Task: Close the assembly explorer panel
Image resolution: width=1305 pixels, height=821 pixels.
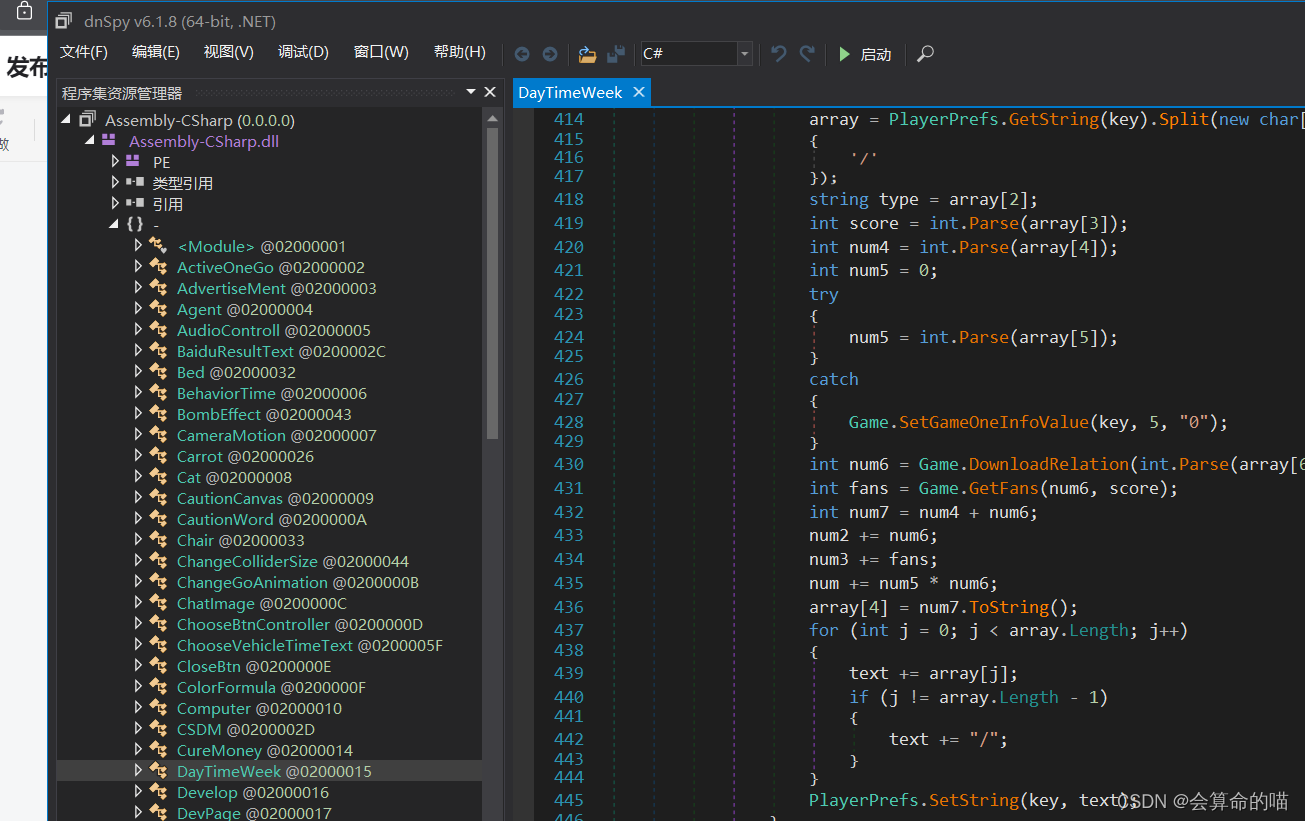Action: coord(490,92)
